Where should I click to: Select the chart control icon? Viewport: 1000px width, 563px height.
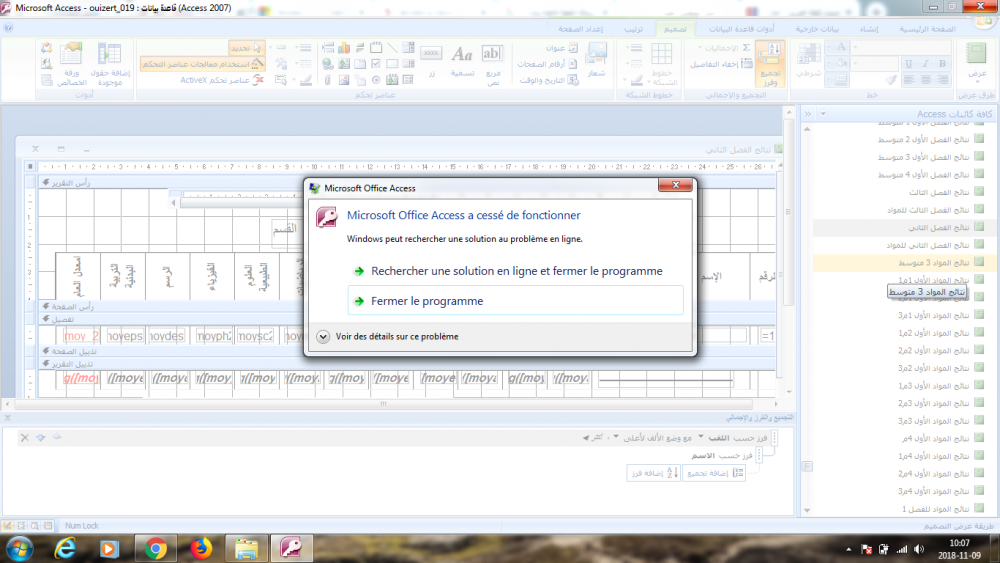344,48
